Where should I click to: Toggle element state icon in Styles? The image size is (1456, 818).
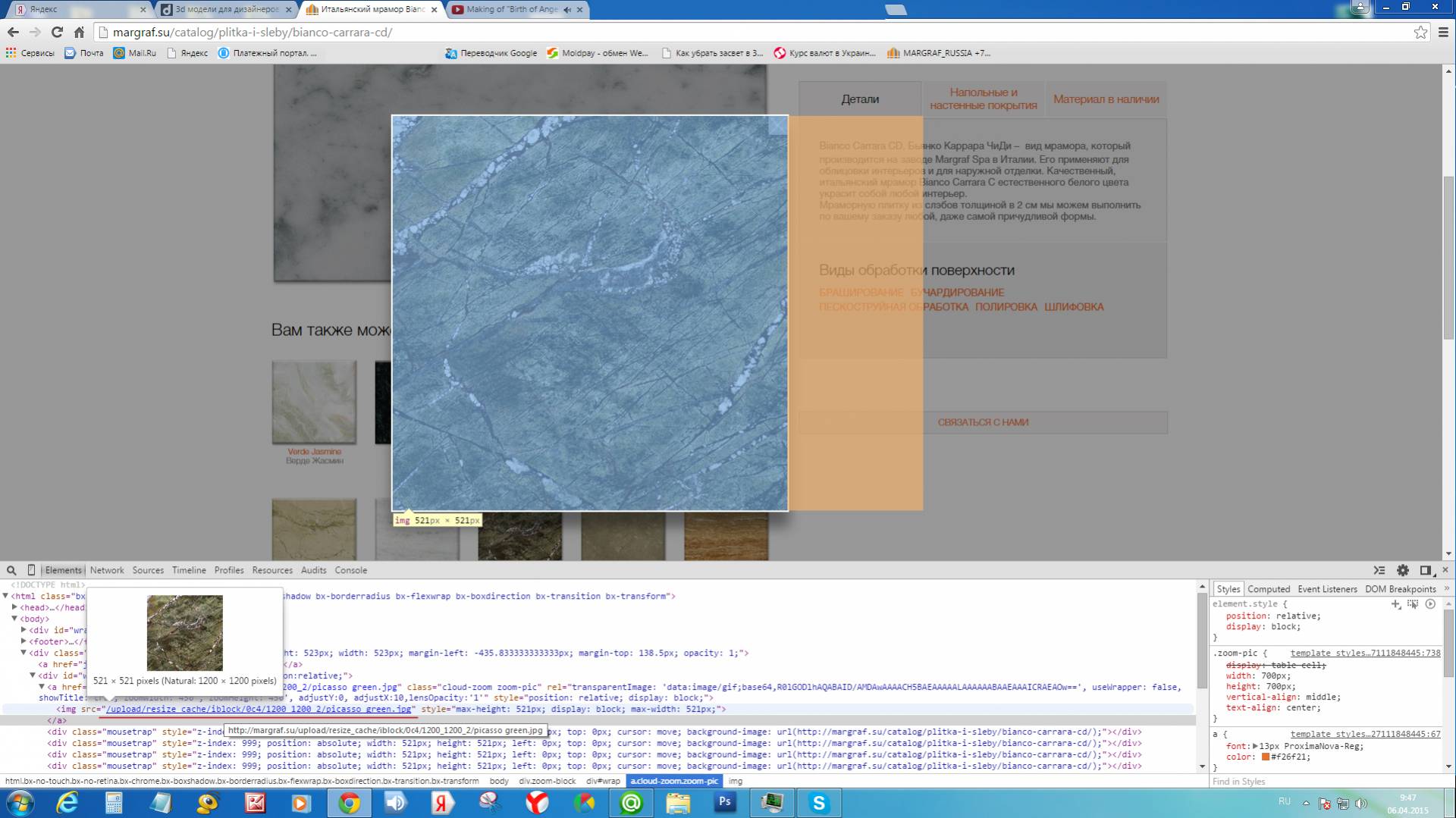1413,604
